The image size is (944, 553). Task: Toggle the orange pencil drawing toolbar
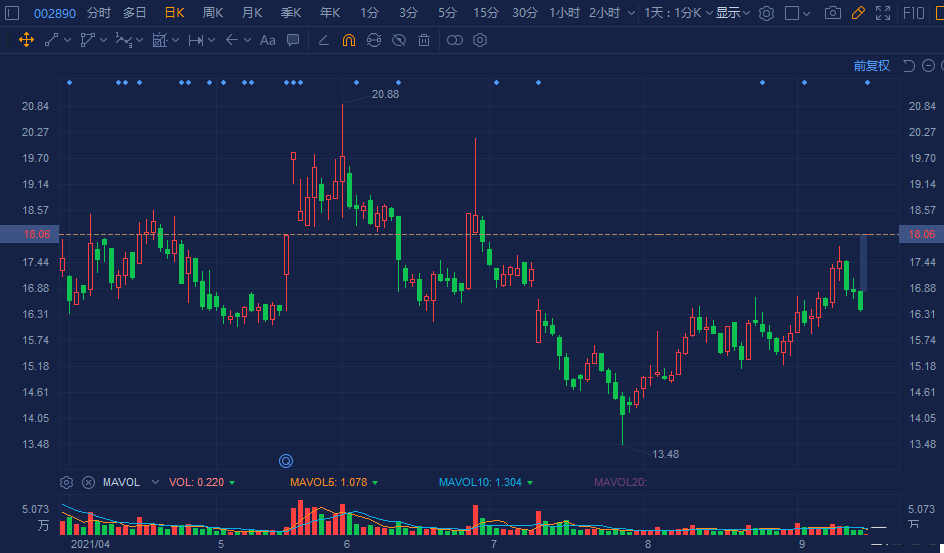[858, 13]
